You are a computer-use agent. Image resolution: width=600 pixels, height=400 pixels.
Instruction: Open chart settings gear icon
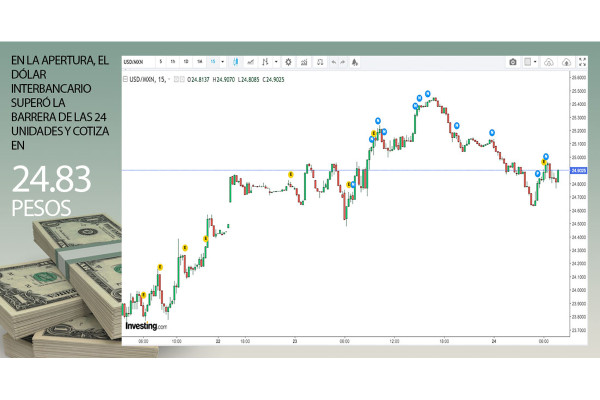tap(289, 62)
